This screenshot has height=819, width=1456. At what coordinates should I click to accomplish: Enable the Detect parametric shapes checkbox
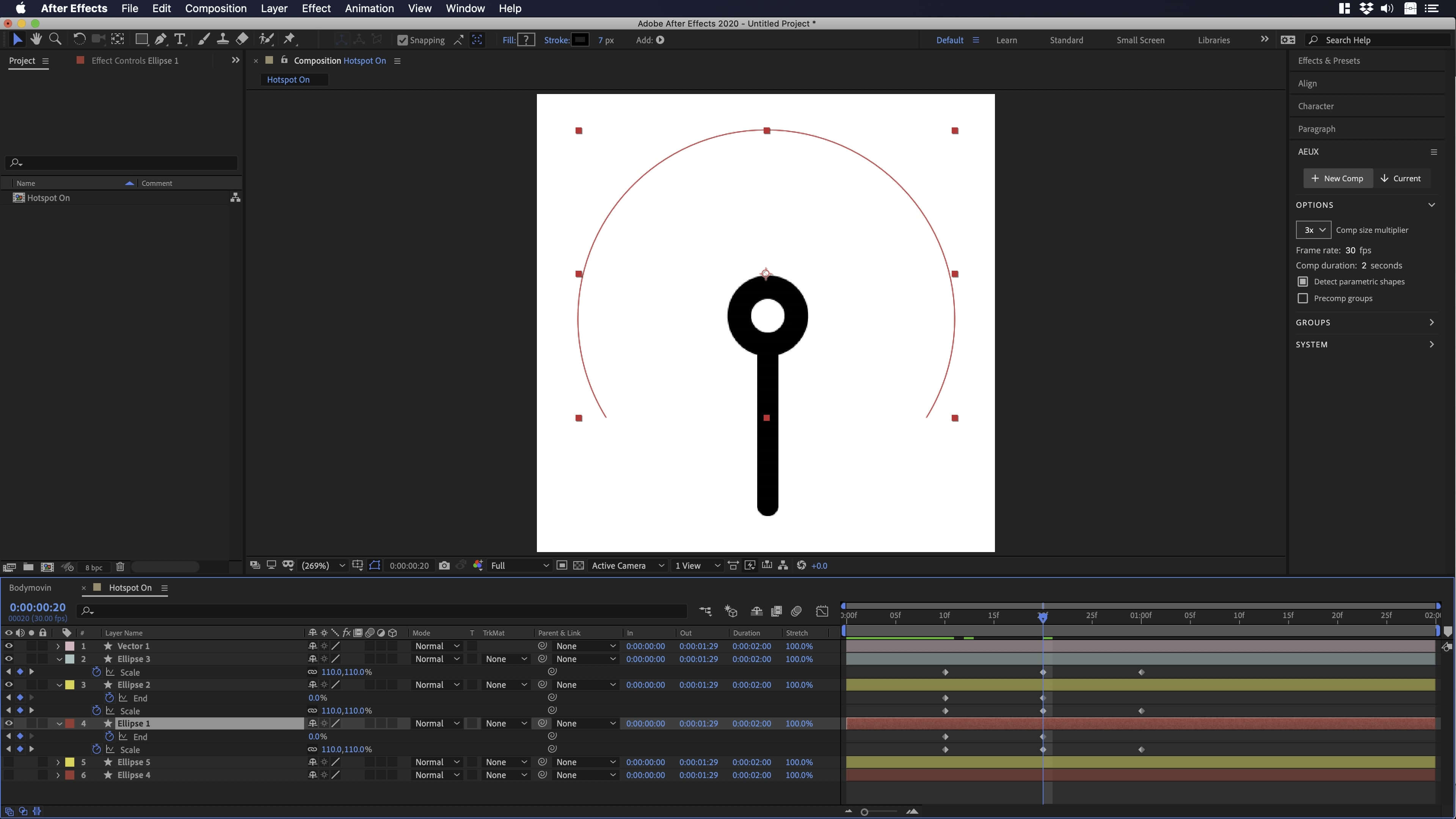tap(1303, 281)
